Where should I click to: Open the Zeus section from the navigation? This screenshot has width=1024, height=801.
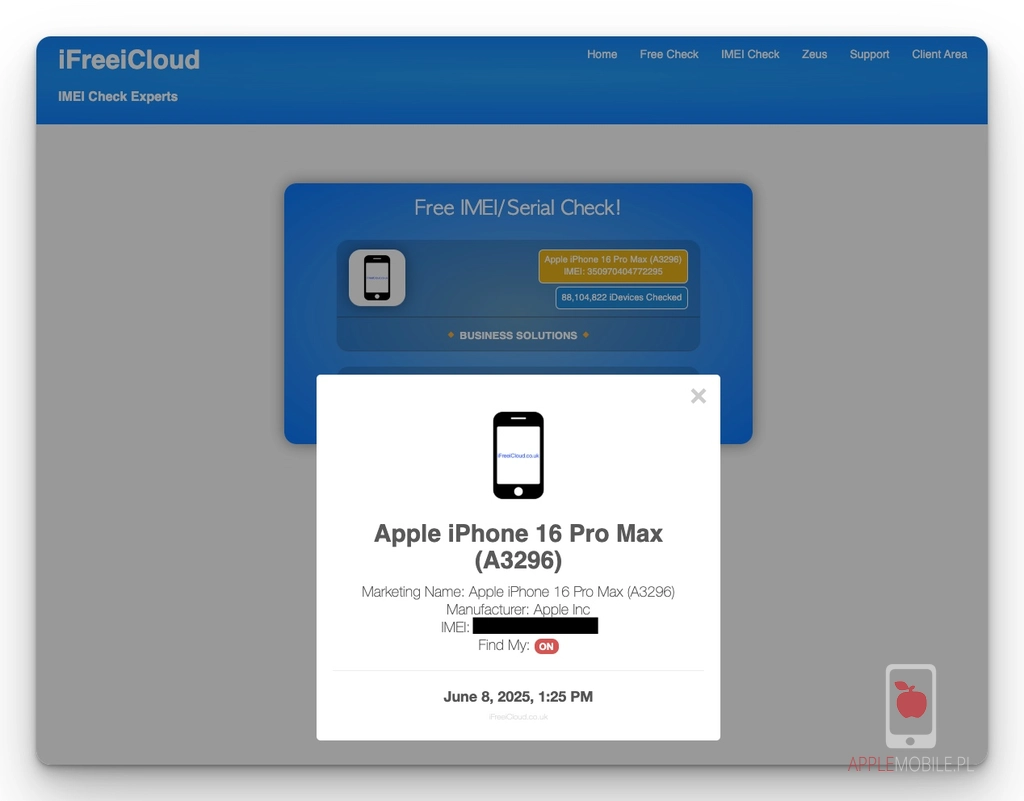[x=814, y=55]
